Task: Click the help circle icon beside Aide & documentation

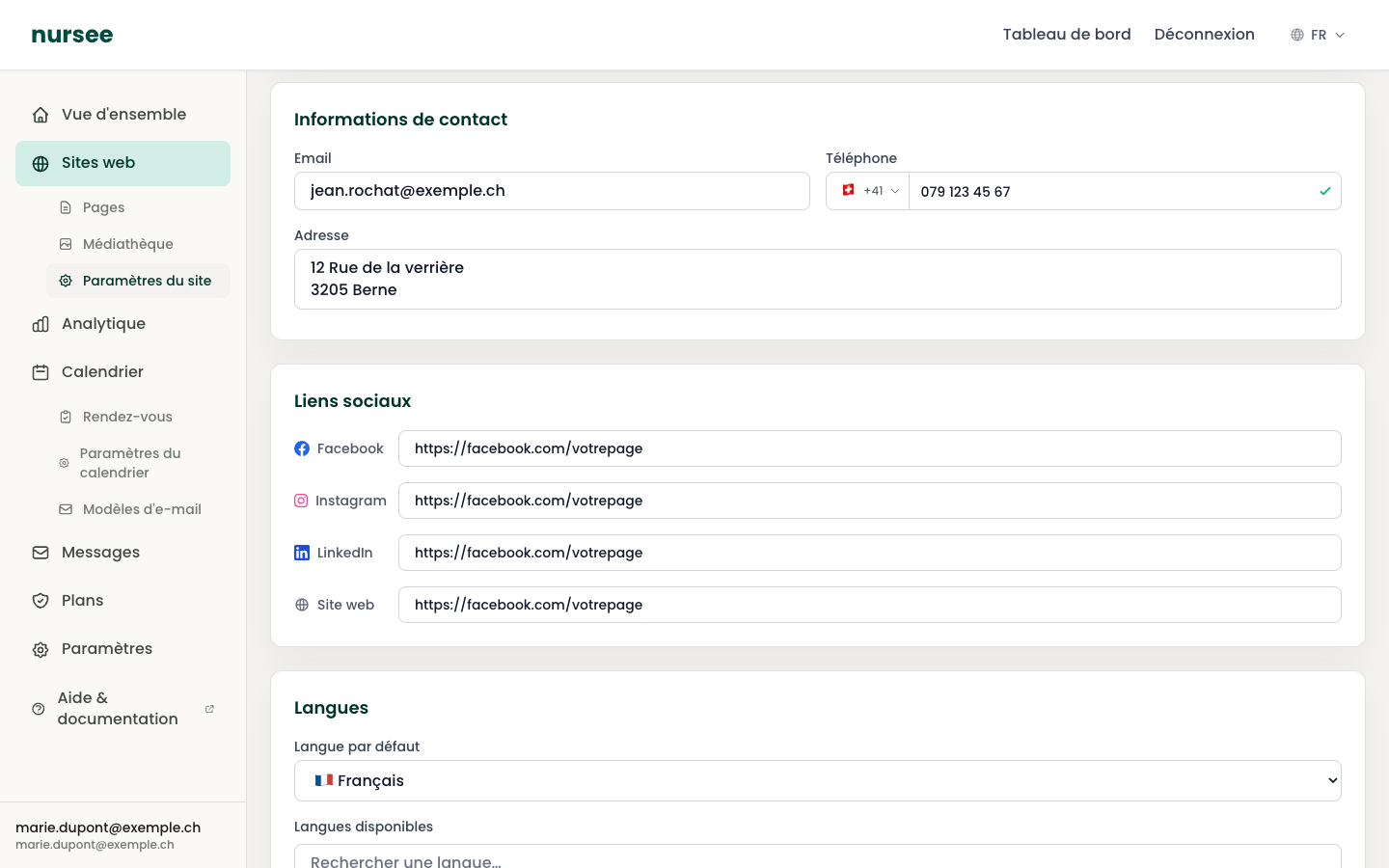Action: [39, 709]
